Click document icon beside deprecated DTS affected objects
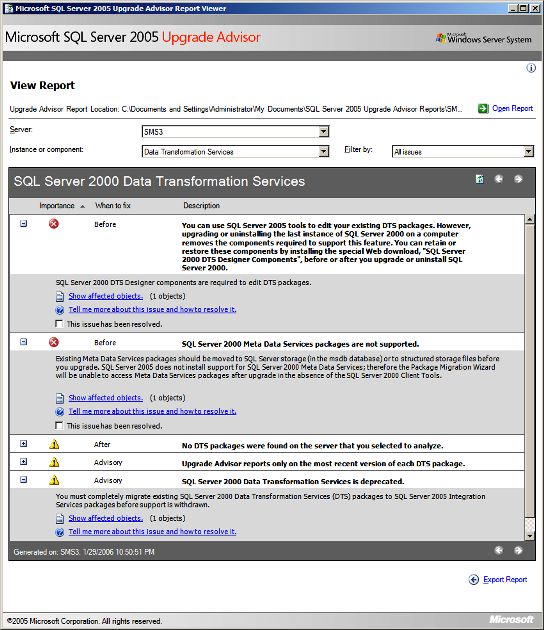 tap(59, 519)
